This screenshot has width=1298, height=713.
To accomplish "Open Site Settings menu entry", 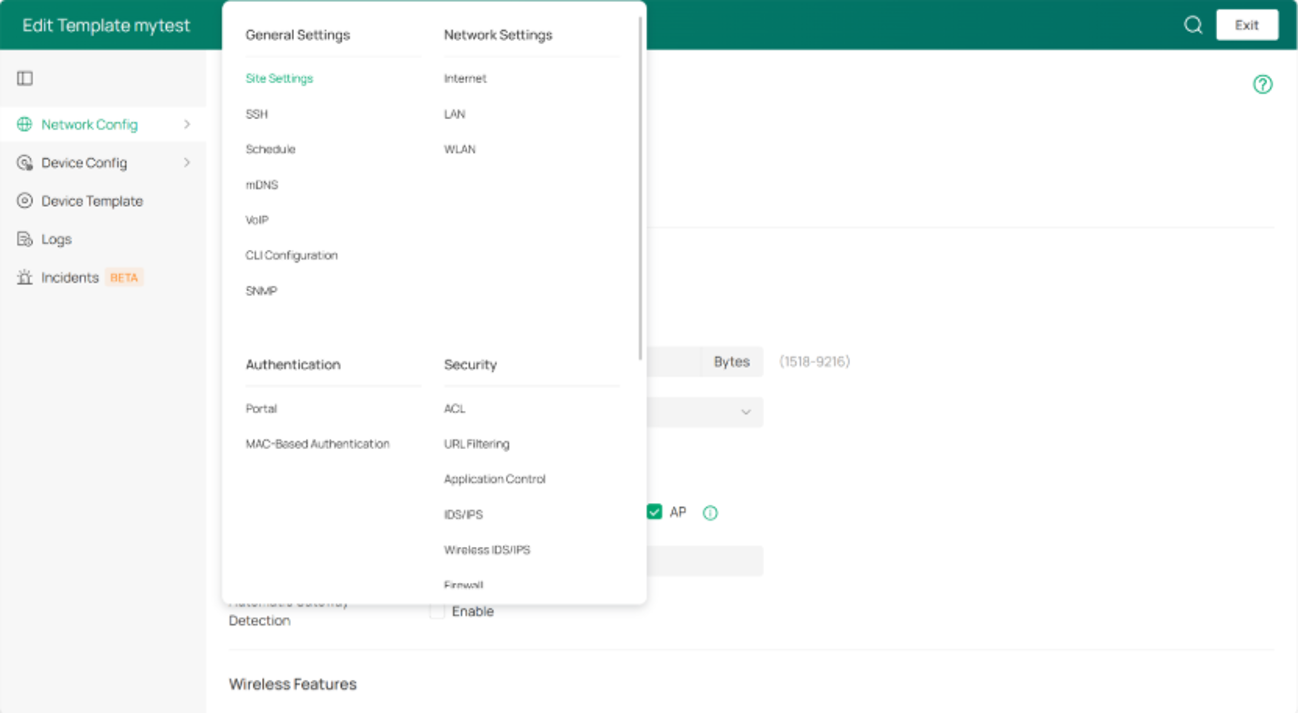I will coord(279,78).
